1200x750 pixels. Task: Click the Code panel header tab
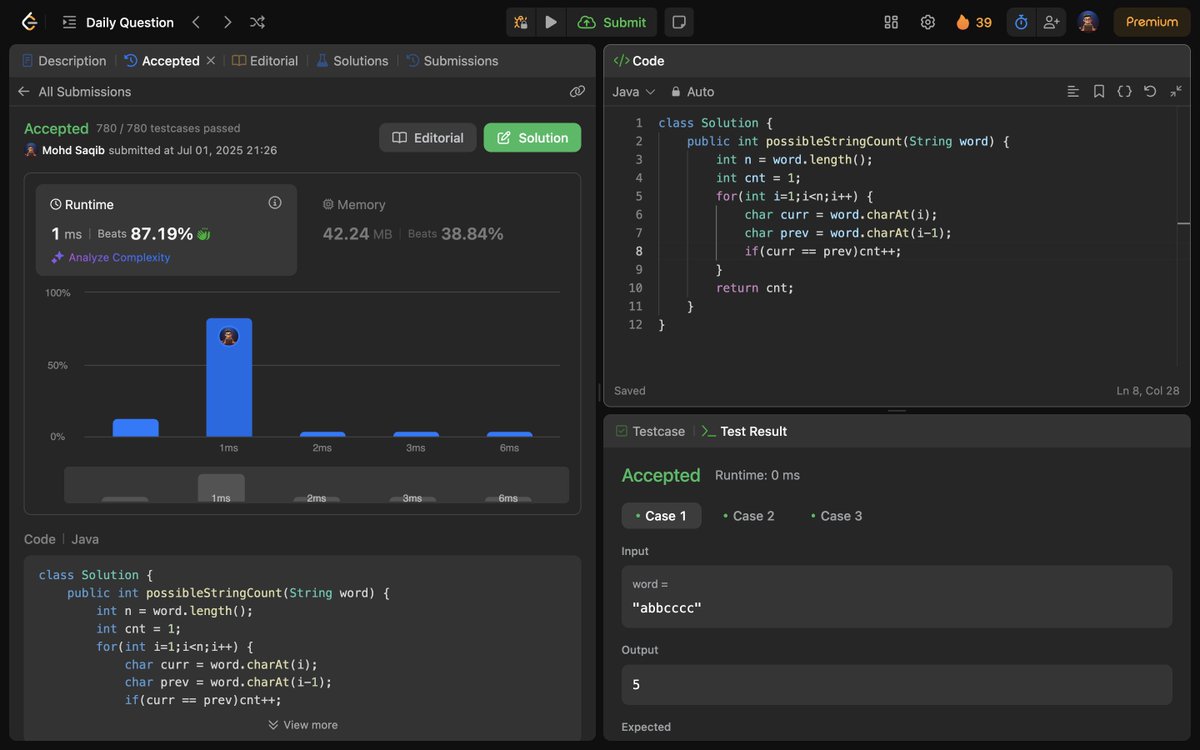point(639,61)
